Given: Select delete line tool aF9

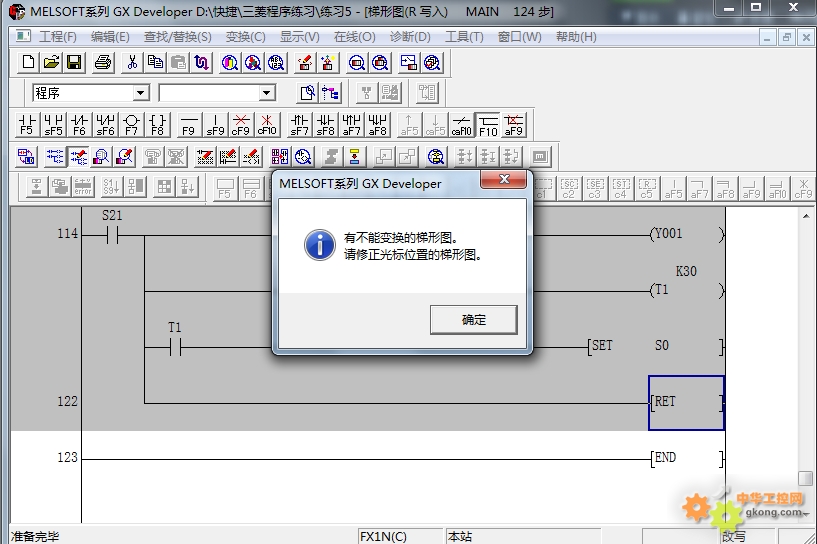Looking at the screenshot, I should 513,125.
